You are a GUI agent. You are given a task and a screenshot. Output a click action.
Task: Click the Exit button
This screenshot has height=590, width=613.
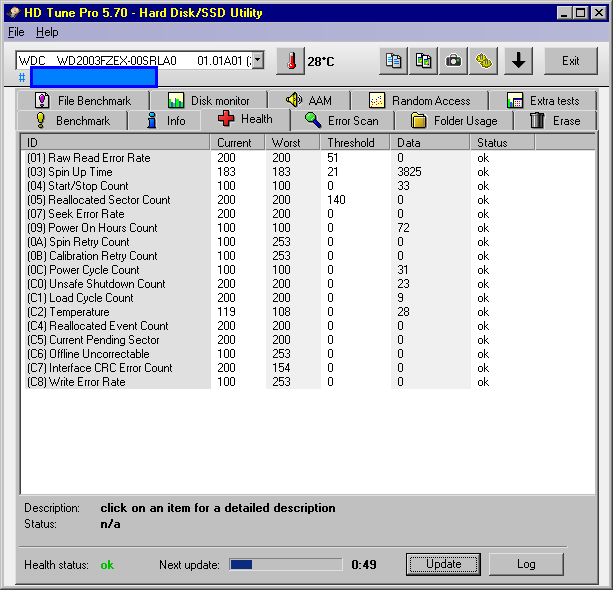pyautogui.click(x=571, y=61)
